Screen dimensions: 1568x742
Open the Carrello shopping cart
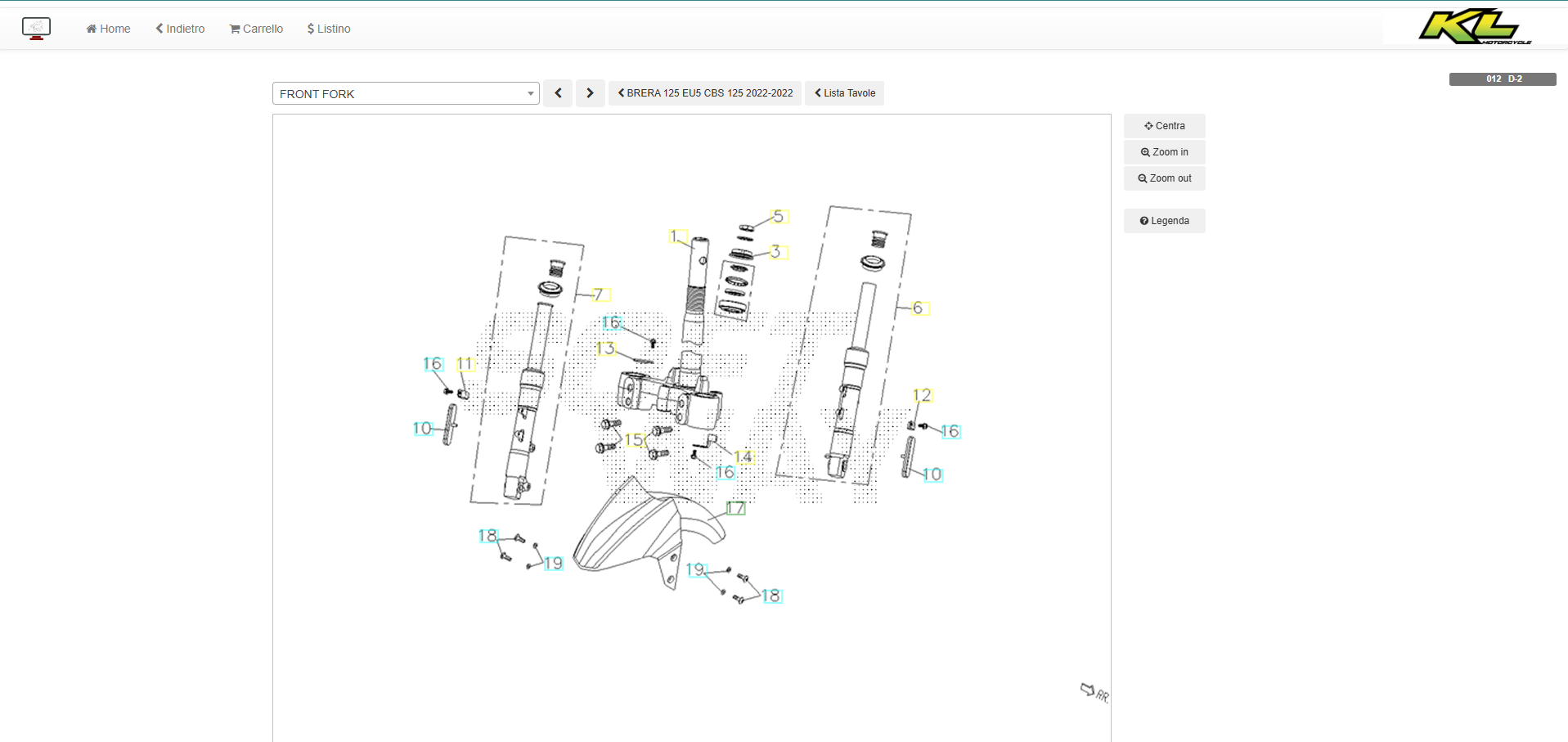256,29
